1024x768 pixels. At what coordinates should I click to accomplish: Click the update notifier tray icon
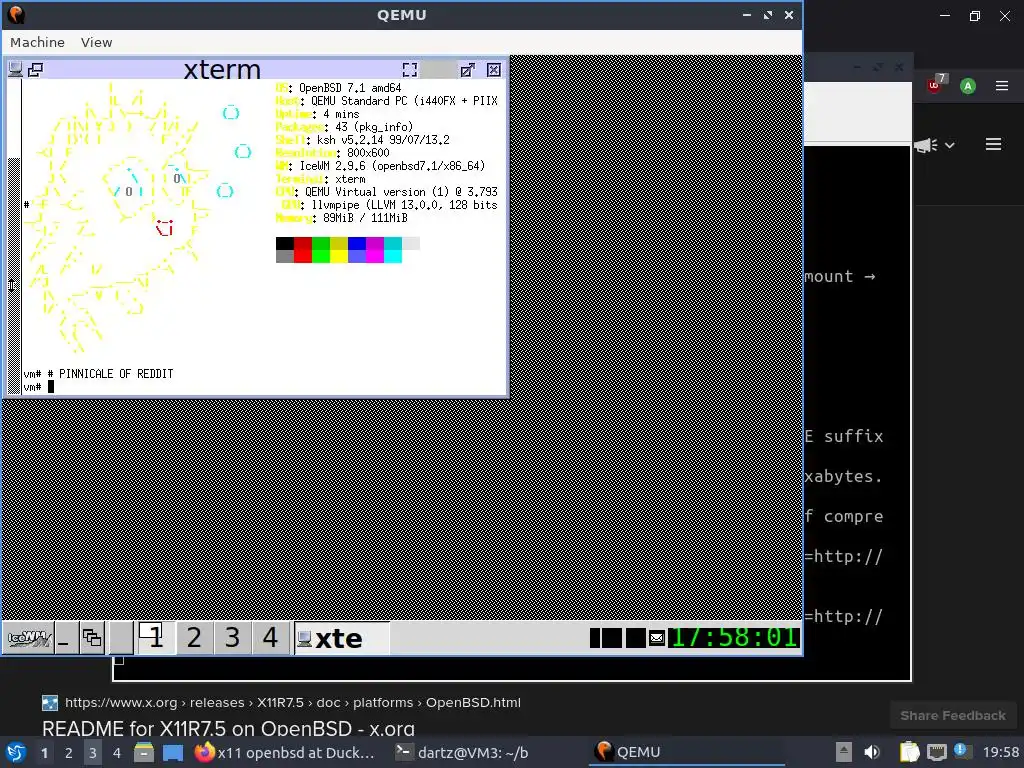pos(961,751)
